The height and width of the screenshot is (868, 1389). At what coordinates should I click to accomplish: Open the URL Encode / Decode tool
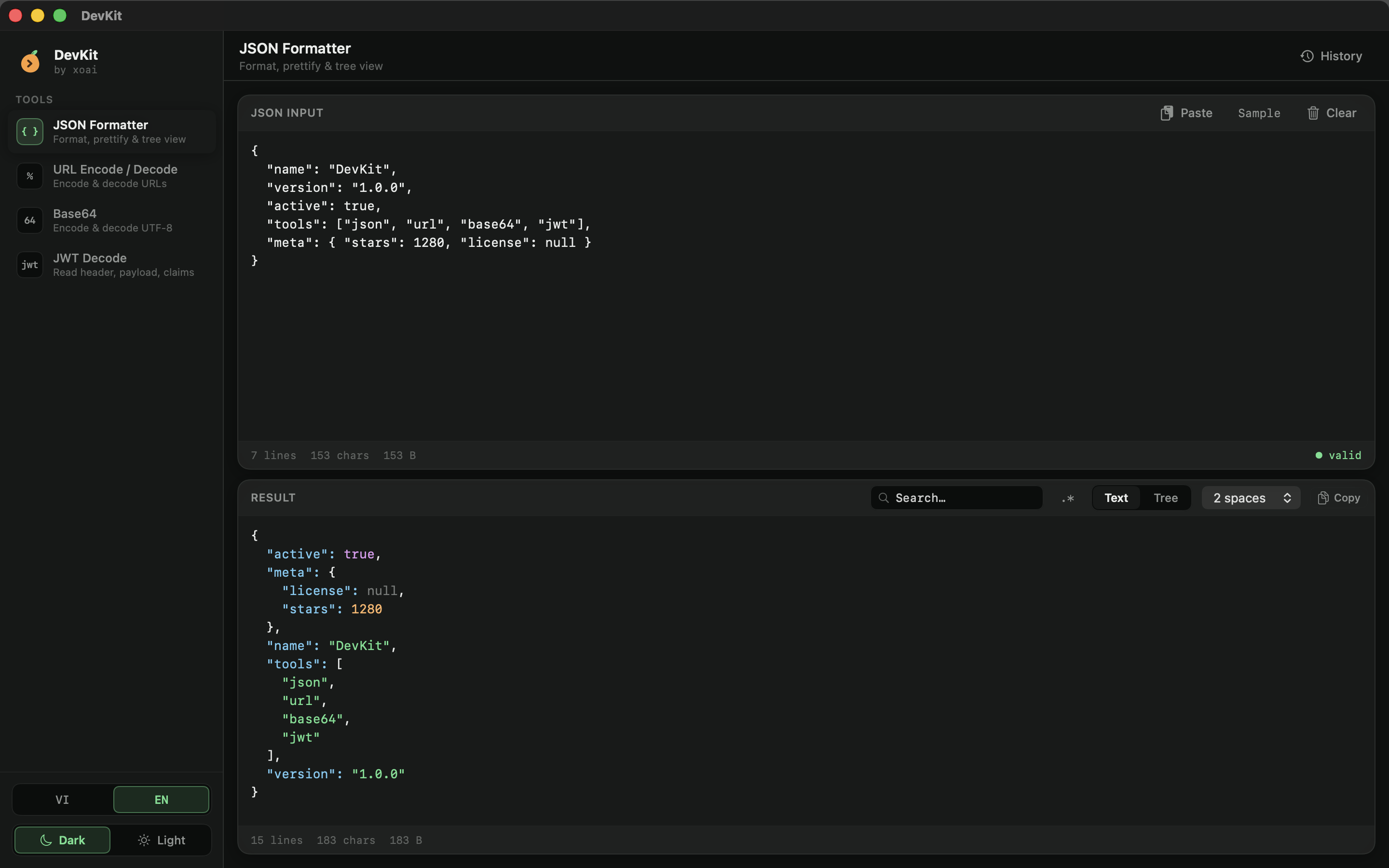pyautogui.click(x=112, y=176)
